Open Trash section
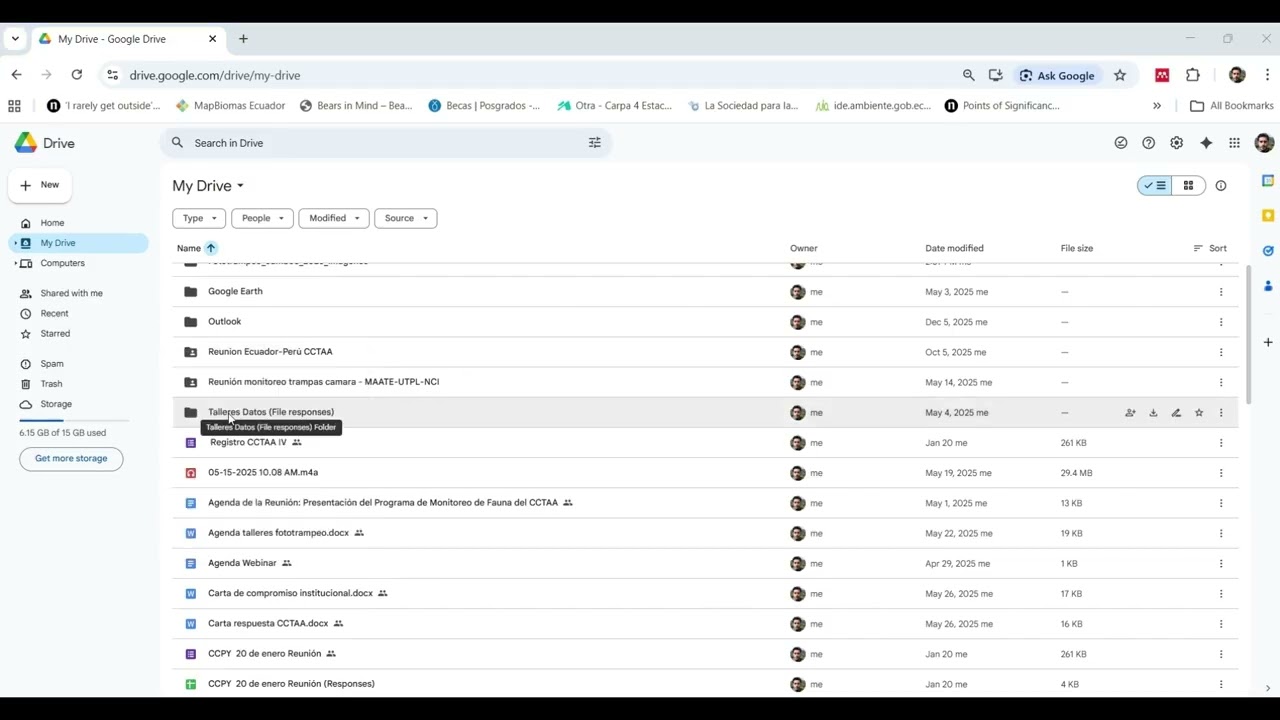 click(x=78, y=384)
